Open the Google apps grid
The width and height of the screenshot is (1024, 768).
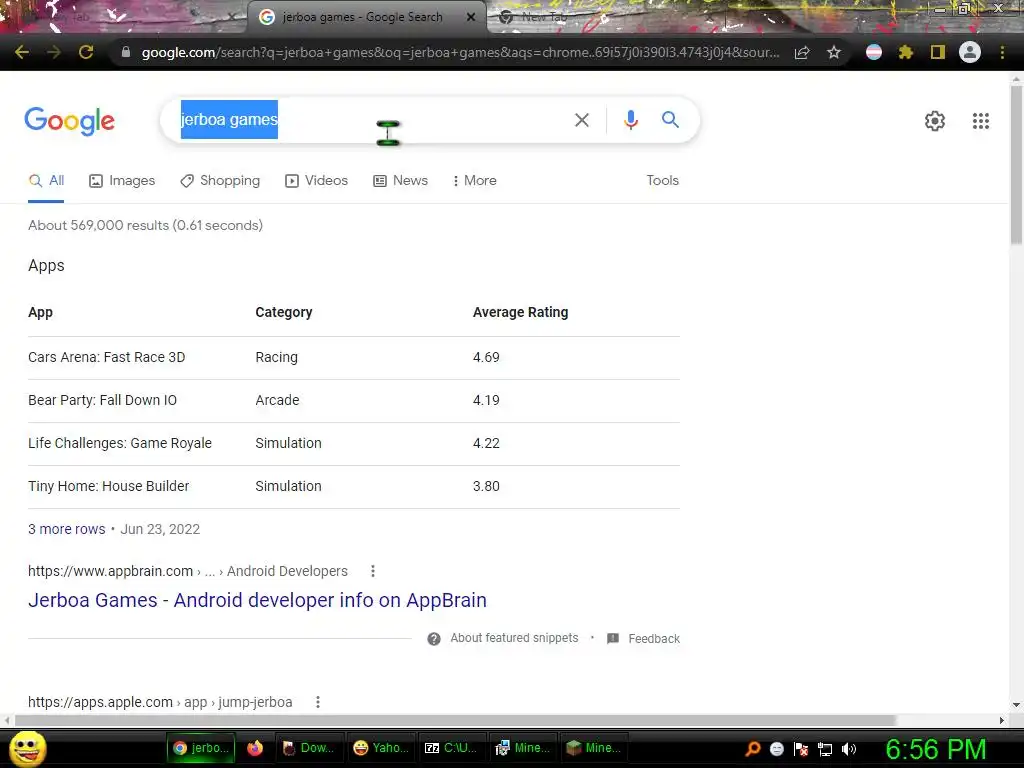[x=980, y=121]
